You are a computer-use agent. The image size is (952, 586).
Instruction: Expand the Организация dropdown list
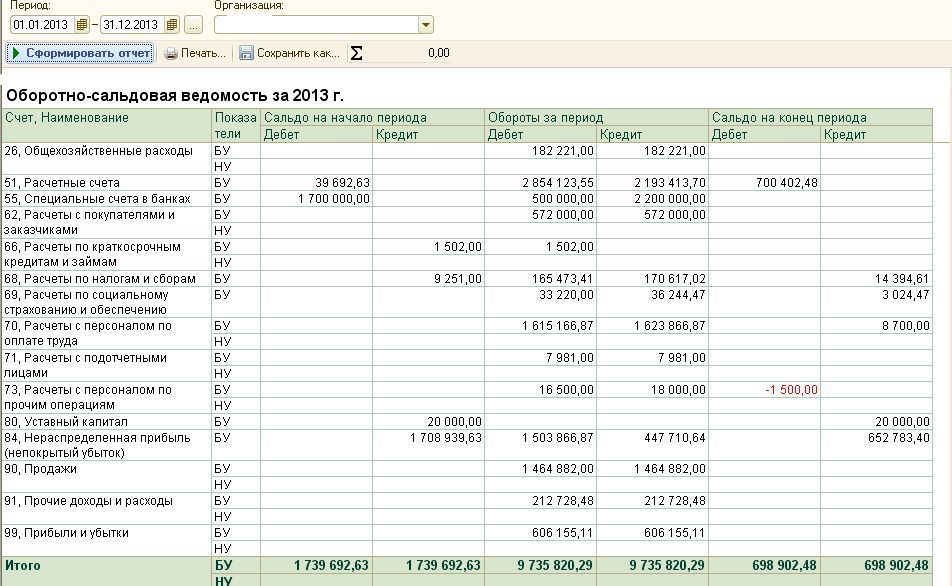pyautogui.click(x=426, y=25)
